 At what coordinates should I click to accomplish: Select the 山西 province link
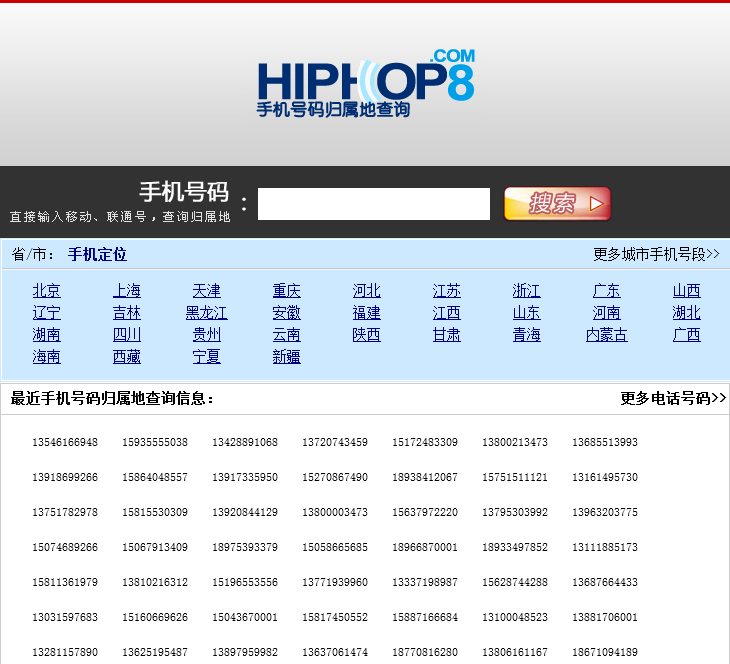(x=687, y=291)
